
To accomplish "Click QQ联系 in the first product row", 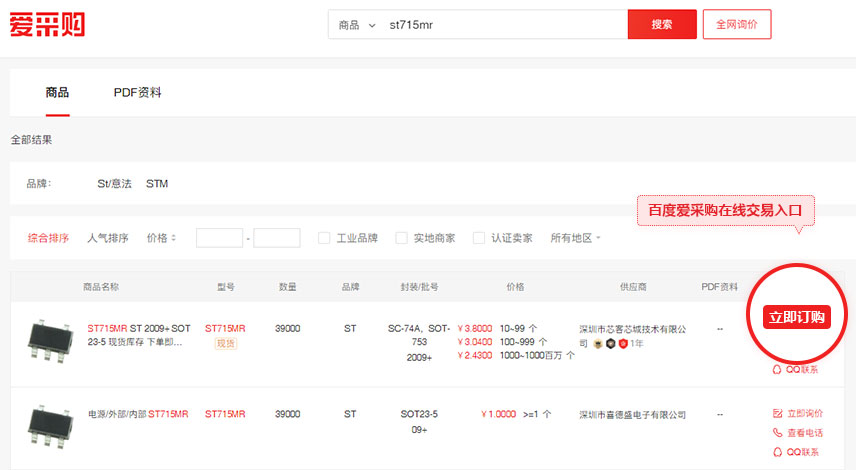I will tap(795, 370).
